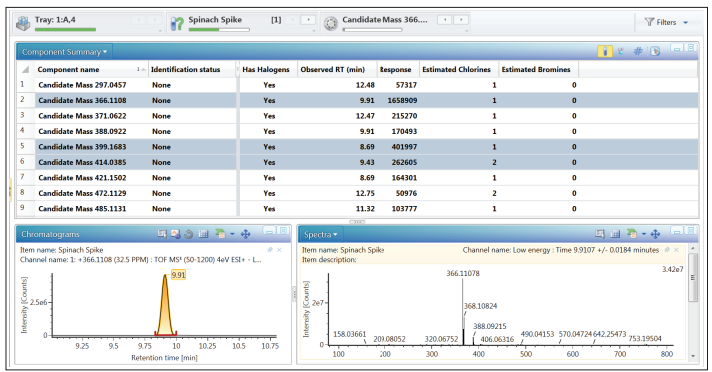
Task: Click the molecule icon in Component Summary toolbar
Action: click(x=621, y=51)
